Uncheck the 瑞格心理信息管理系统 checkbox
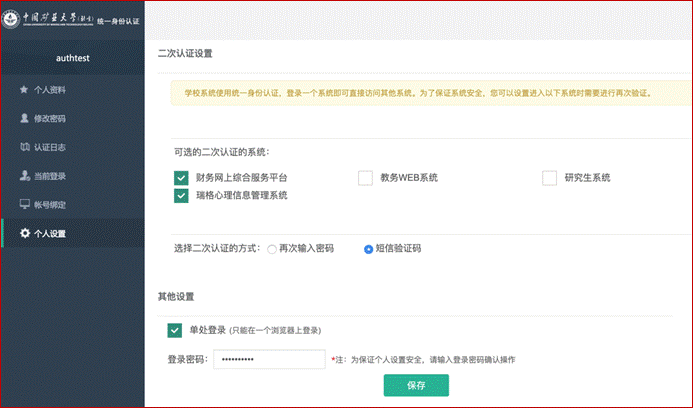Screen dimensions: 693x408 pyautogui.click(x=181, y=196)
